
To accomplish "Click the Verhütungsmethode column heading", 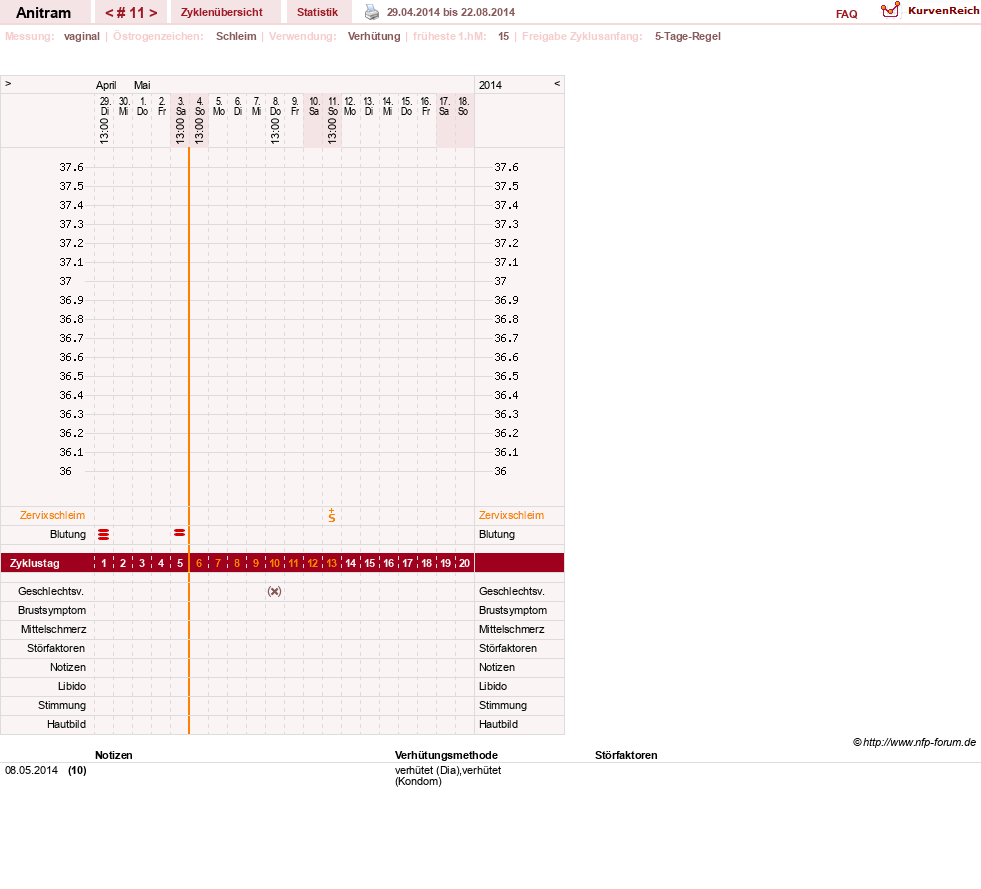I will [446, 755].
